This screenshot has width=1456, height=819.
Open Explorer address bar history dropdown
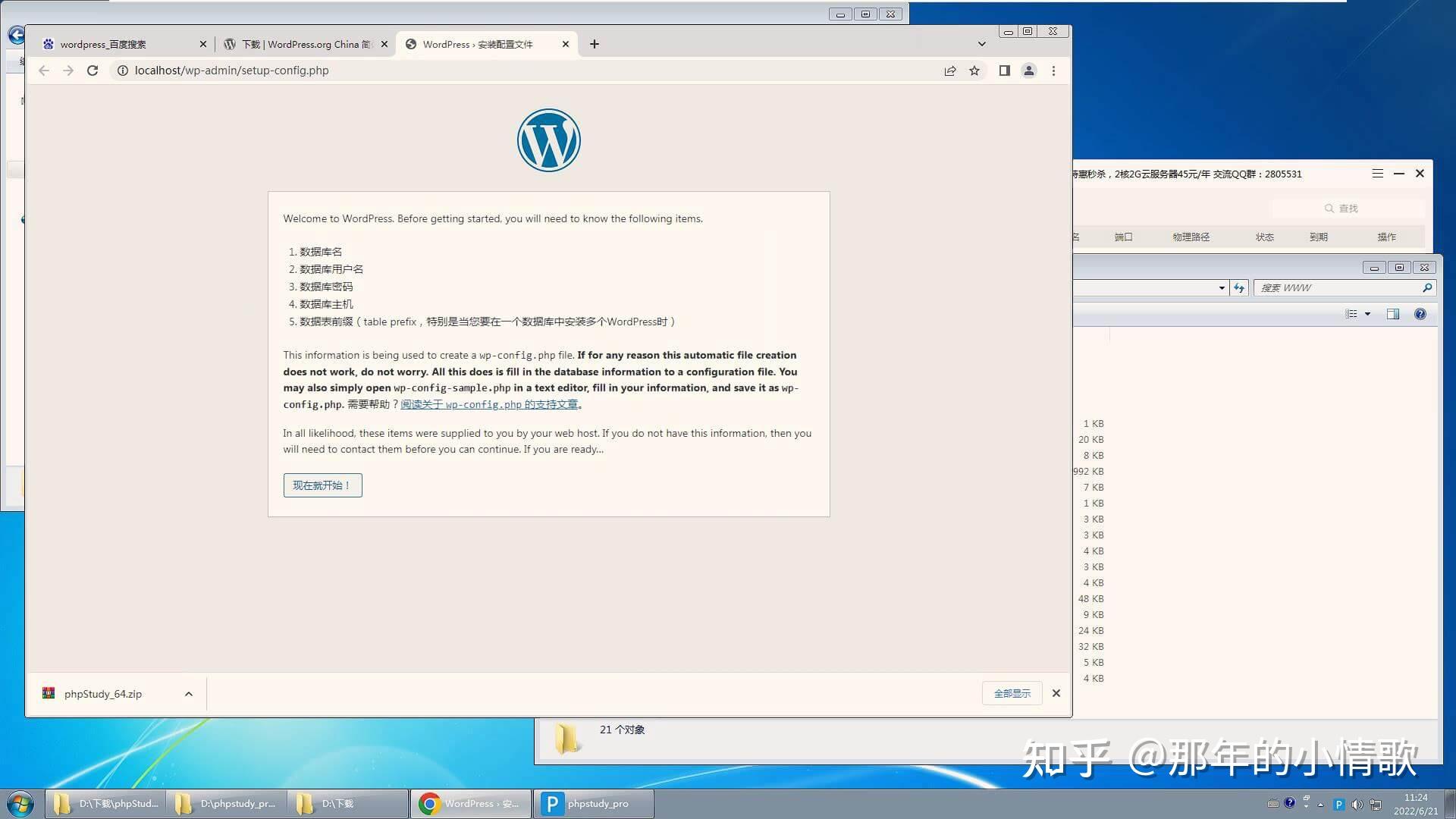coord(1222,288)
